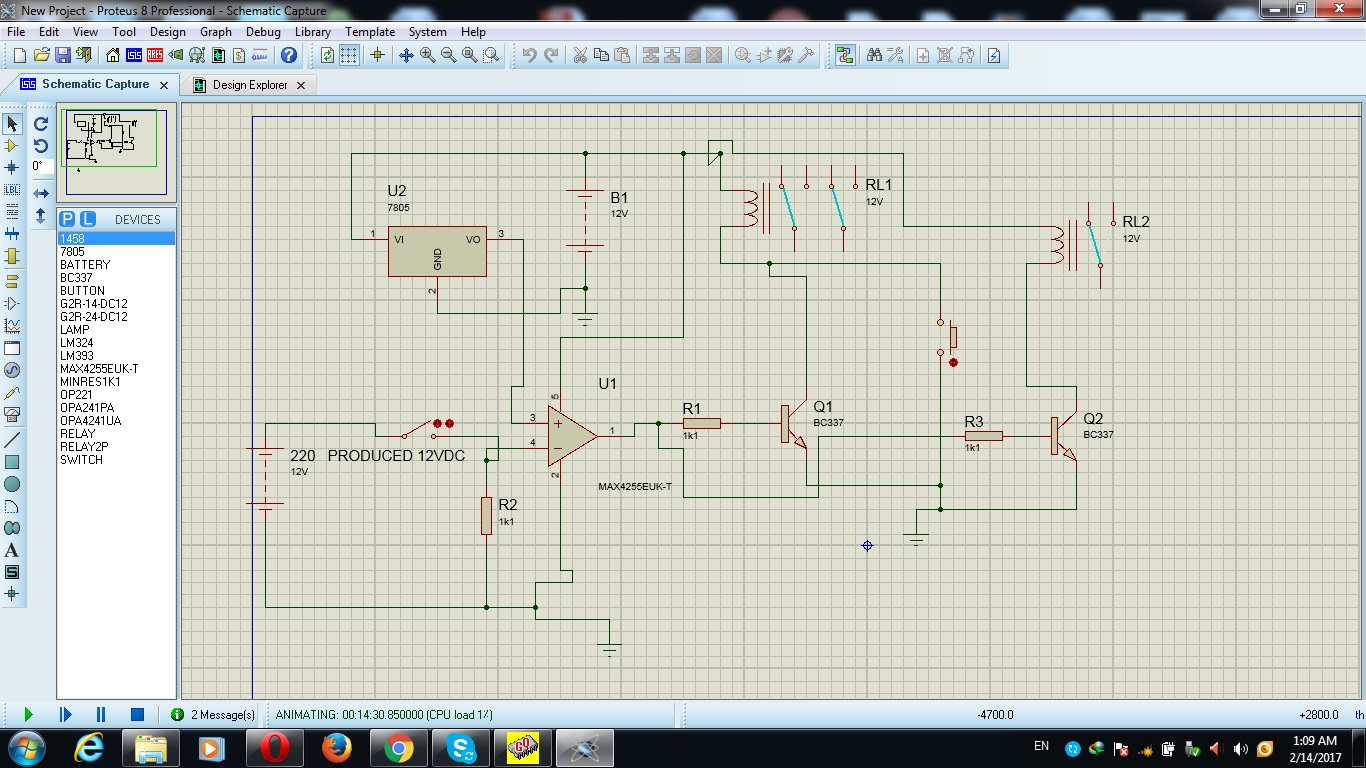Viewport: 1366px width, 768px height.
Task: Click the Zoom to Area icon
Action: pos(491,55)
